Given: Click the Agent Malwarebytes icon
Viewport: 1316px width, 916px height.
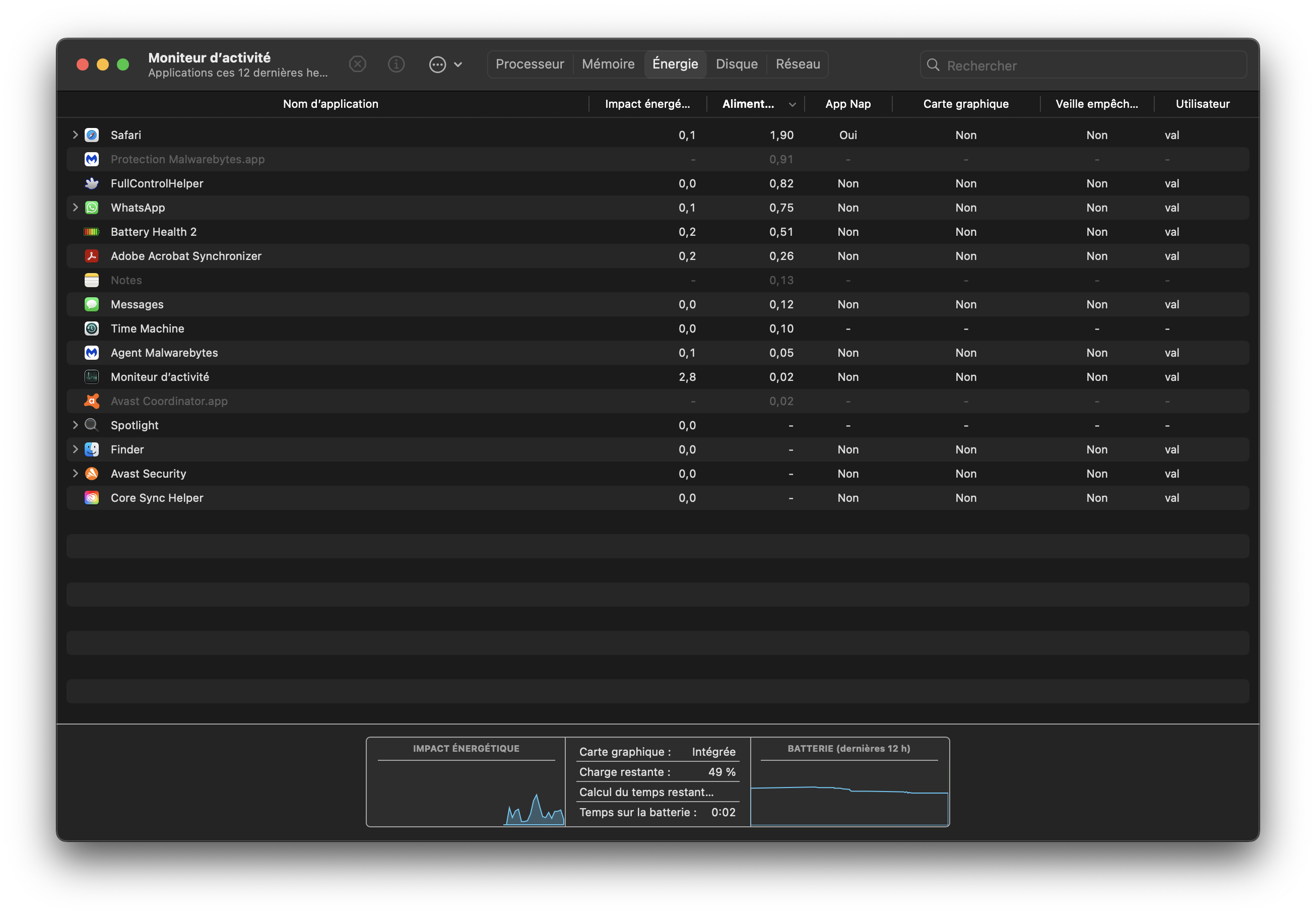Looking at the screenshot, I should click(92, 353).
